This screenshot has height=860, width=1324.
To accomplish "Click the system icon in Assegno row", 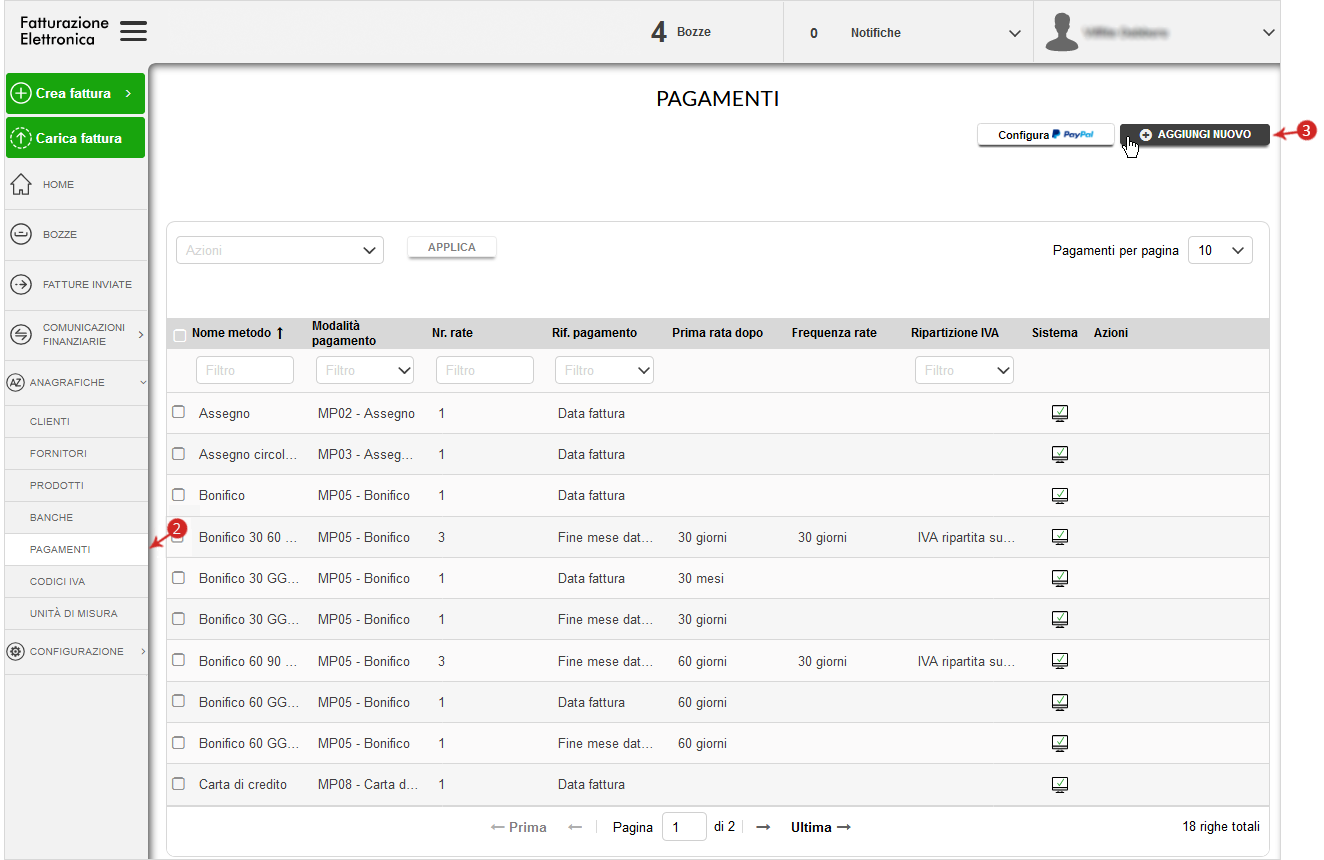I will pyautogui.click(x=1060, y=413).
